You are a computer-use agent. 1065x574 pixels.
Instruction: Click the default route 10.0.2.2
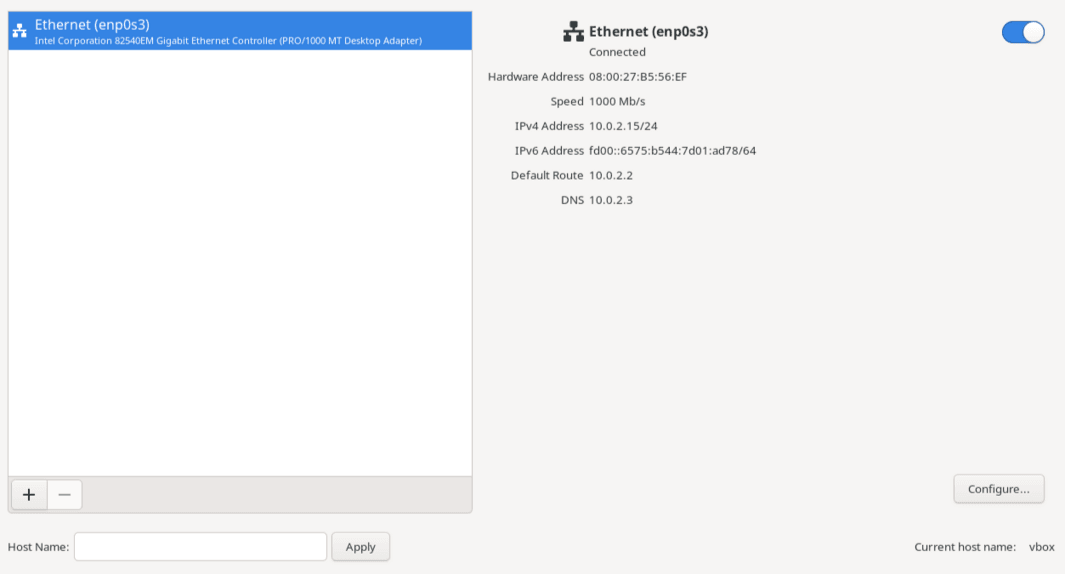point(611,175)
